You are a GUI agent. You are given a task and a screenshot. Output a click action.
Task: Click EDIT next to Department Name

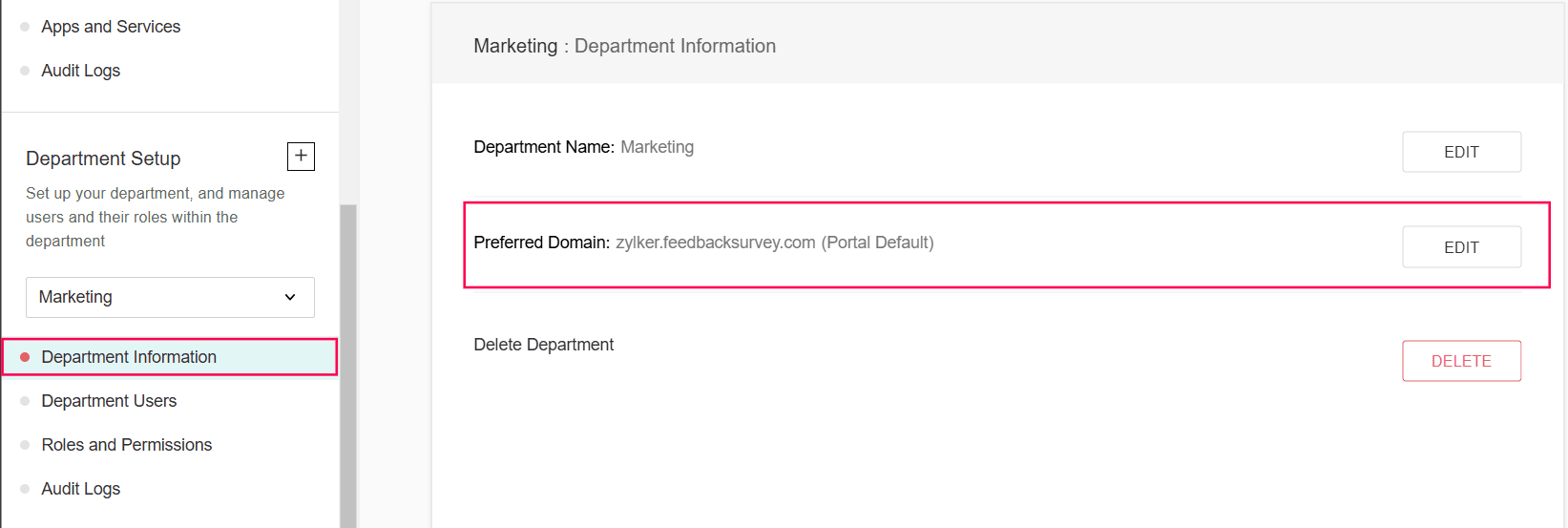coord(1461,152)
